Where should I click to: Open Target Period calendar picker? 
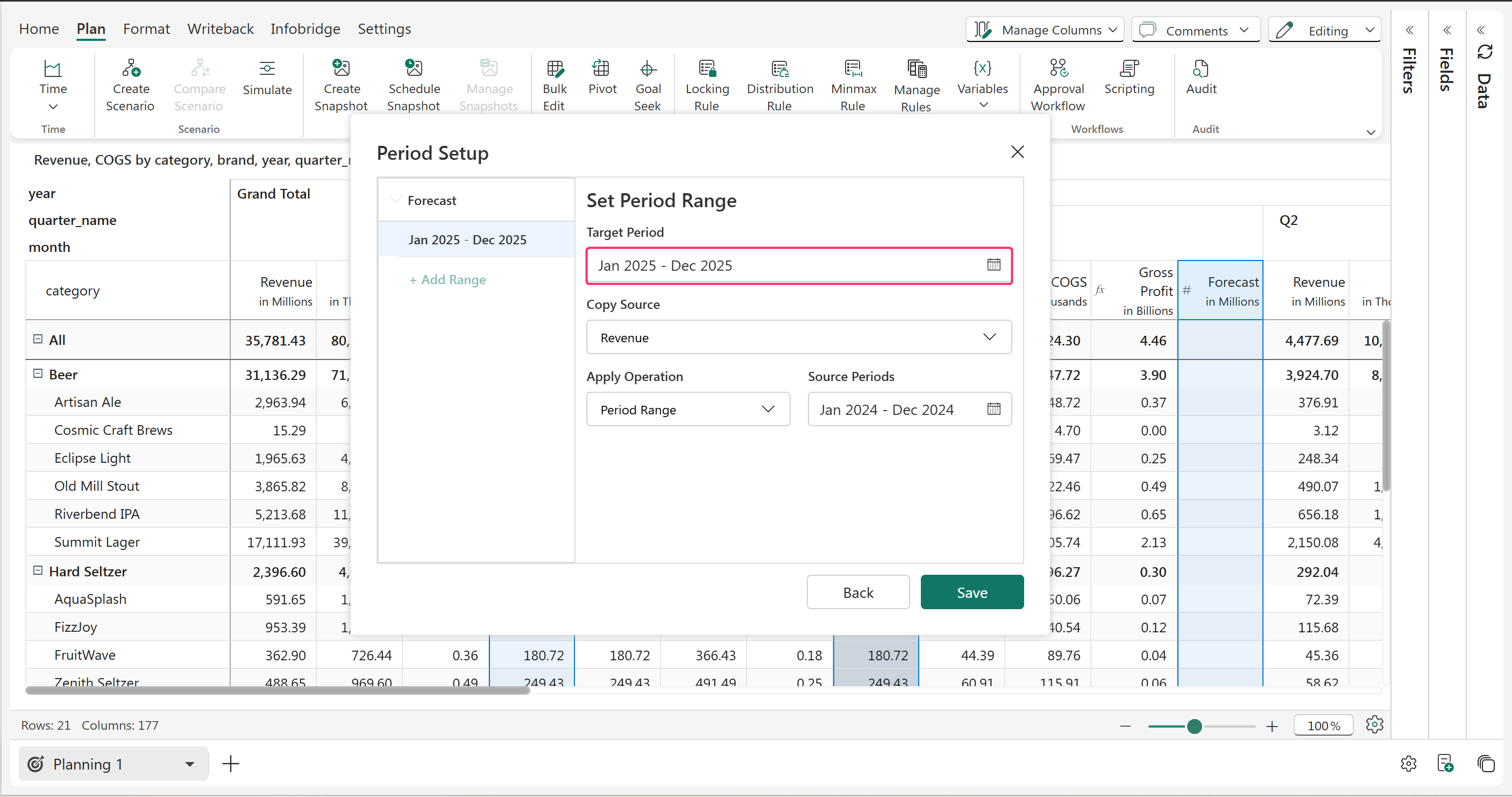pyautogui.click(x=993, y=265)
